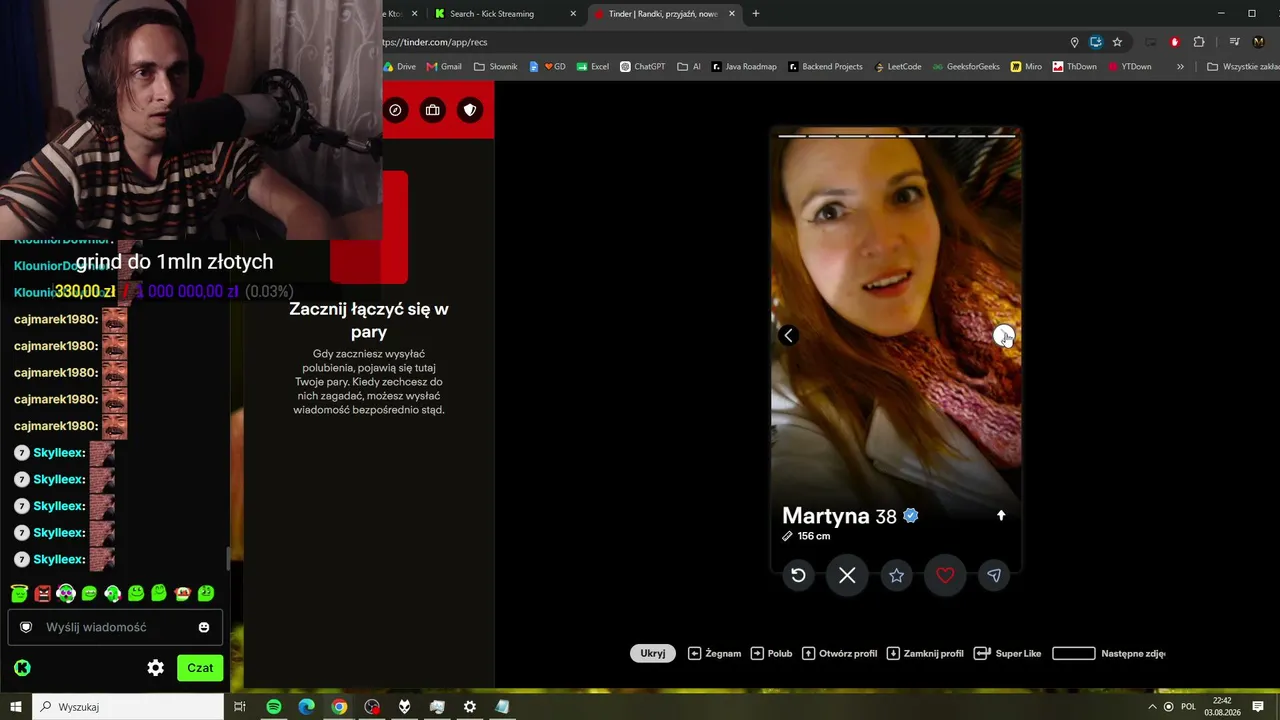The height and width of the screenshot is (720, 1280).
Task: Bookmark this page with the star icon
Action: click(1117, 42)
